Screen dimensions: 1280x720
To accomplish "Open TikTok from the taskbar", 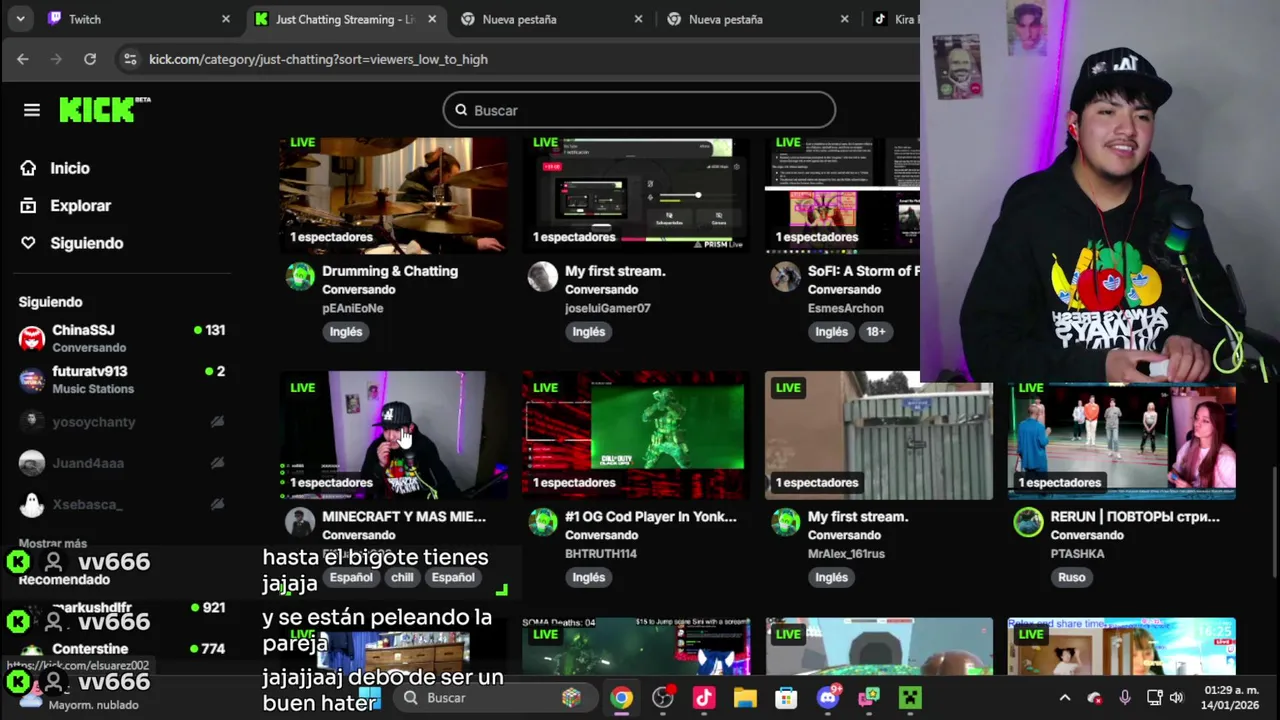I will [x=704, y=698].
